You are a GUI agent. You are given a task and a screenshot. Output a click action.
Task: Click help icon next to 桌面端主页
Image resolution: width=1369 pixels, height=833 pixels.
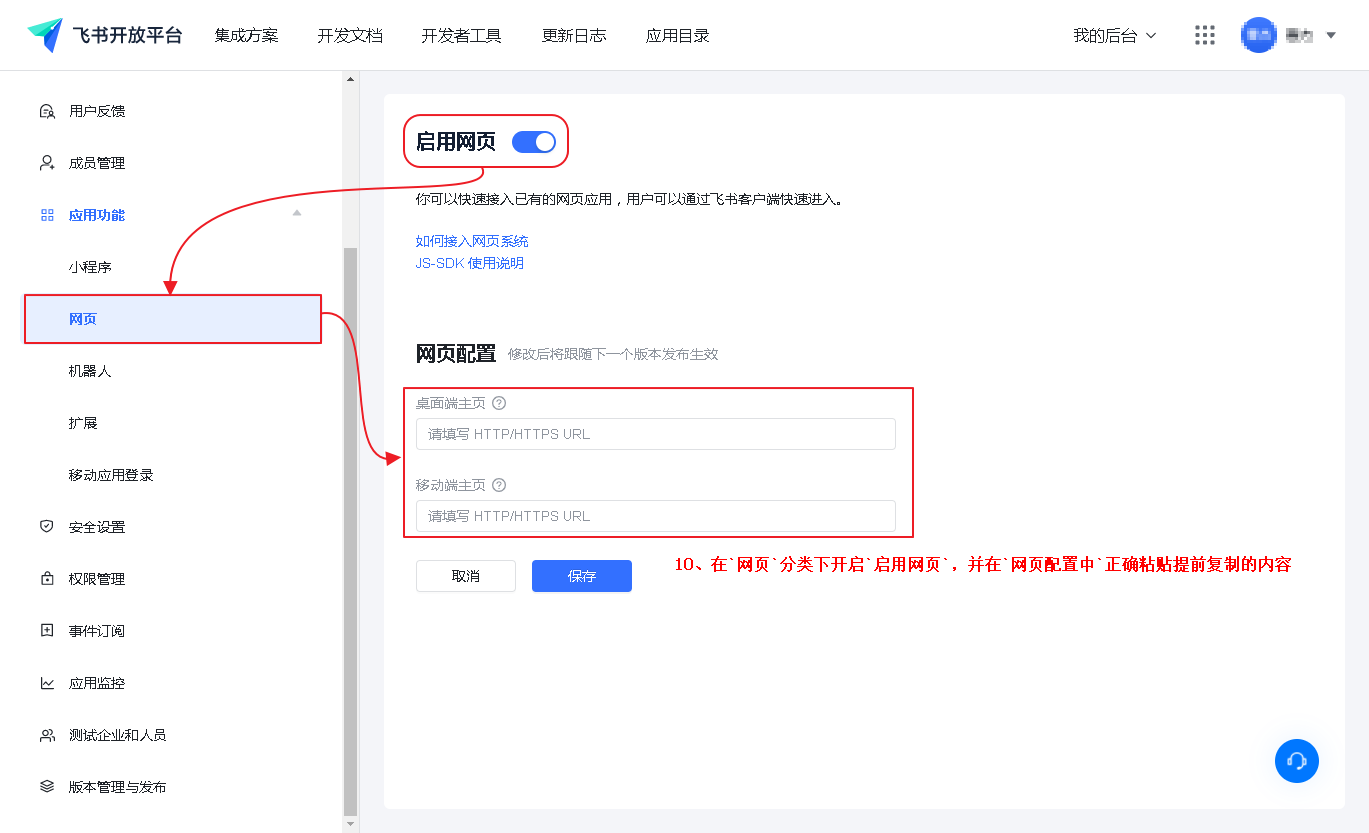point(499,403)
